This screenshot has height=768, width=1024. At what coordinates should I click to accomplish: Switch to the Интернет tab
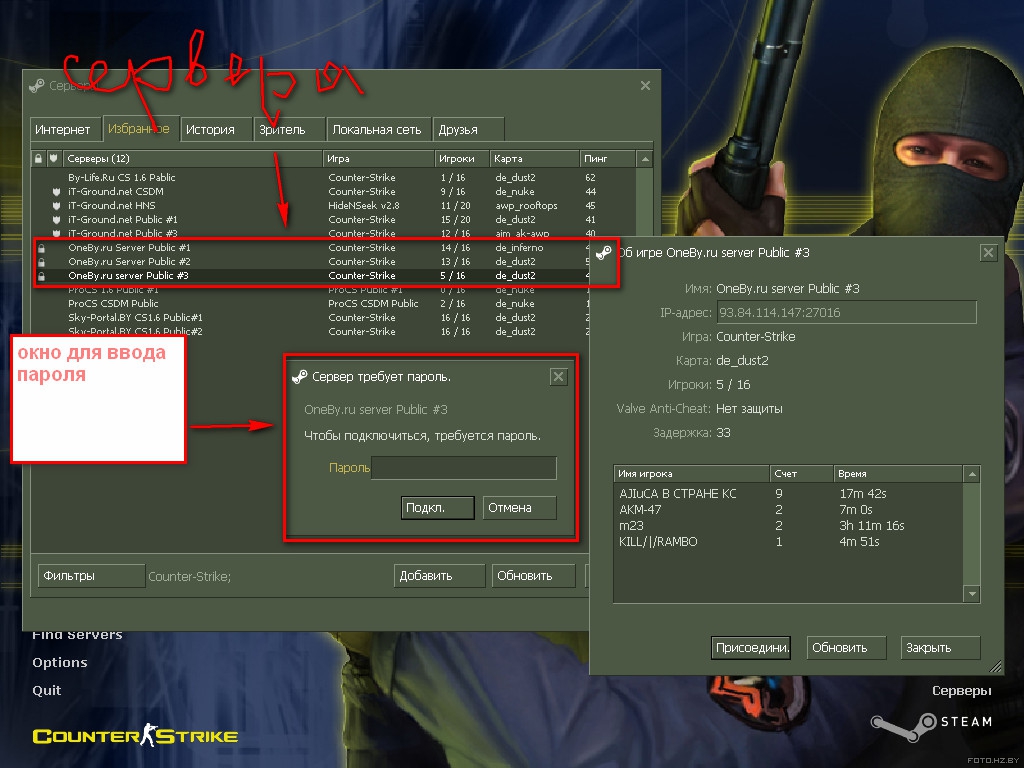tap(65, 129)
